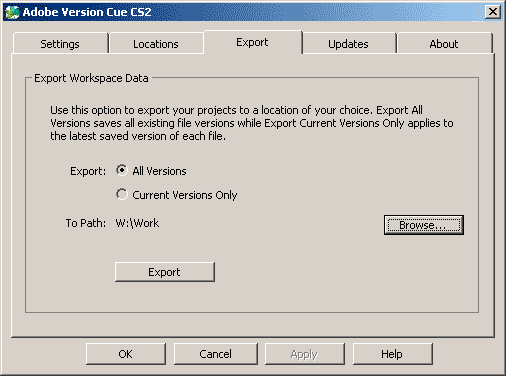Confirm the dialog with OK
The height and width of the screenshot is (376, 506).
pos(126,354)
